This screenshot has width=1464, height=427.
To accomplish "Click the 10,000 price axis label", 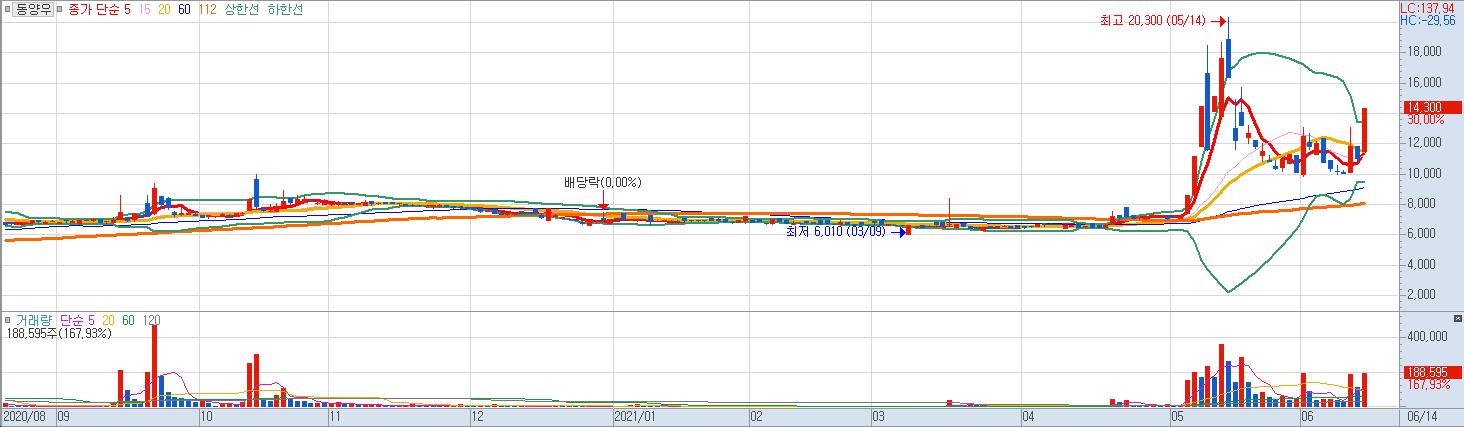I will [x=1424, y=173].
